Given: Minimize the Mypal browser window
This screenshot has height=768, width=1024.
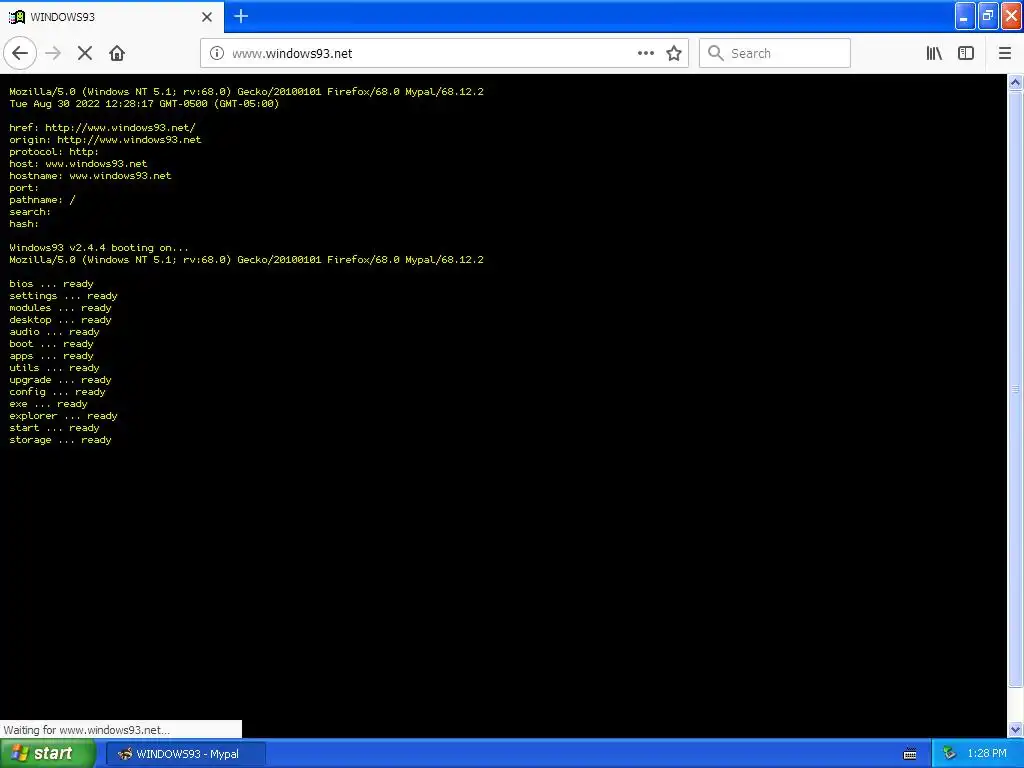Looking at the screenshot, I should pos(965,16).
